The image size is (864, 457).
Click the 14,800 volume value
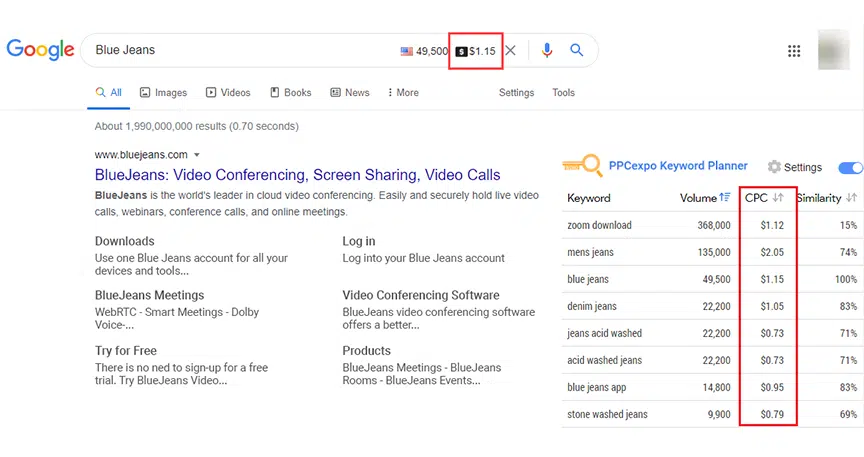click(716, 387)
